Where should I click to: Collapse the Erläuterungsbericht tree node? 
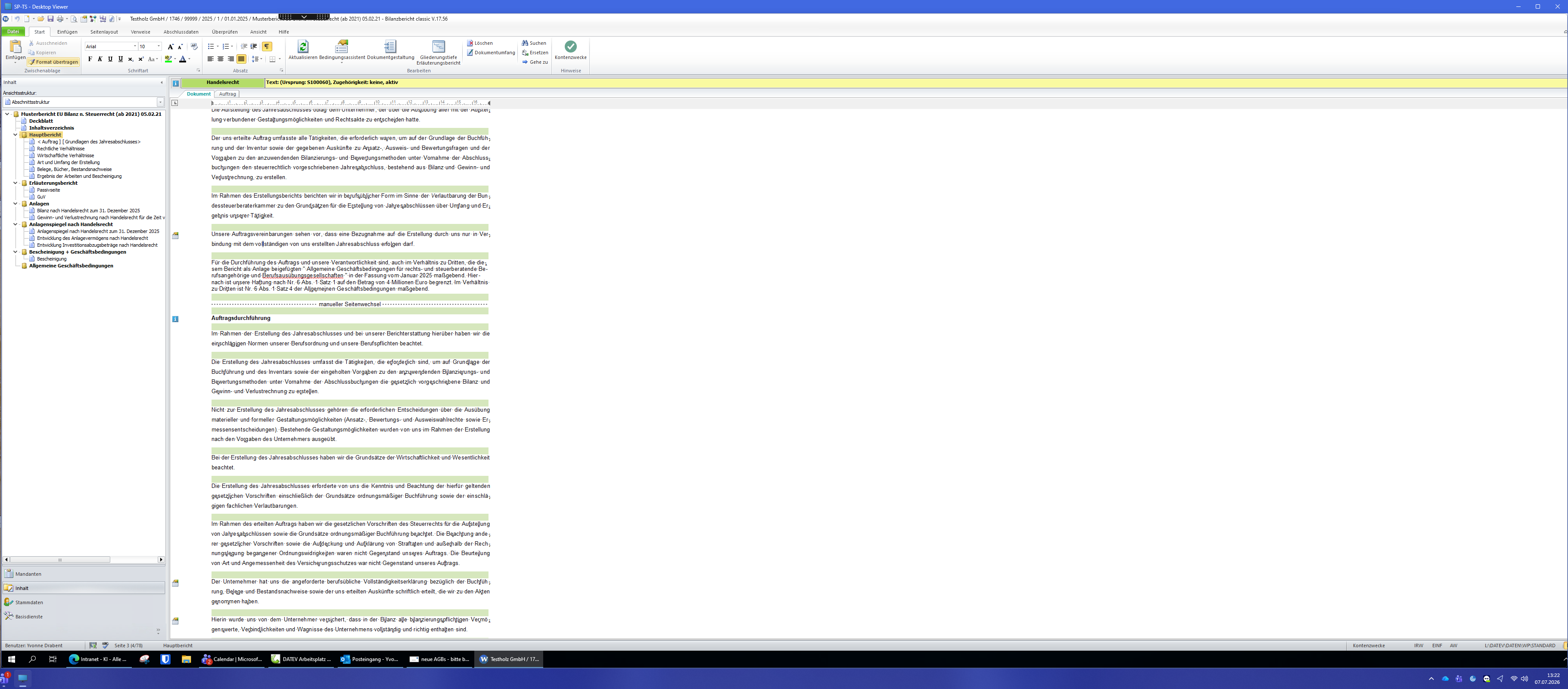pos(15,183)
